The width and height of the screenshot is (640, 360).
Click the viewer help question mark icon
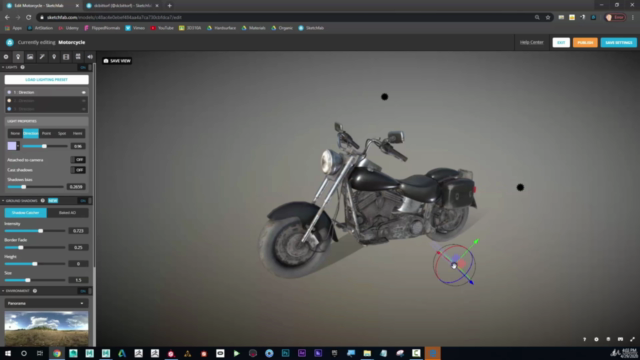coord(584,339)
